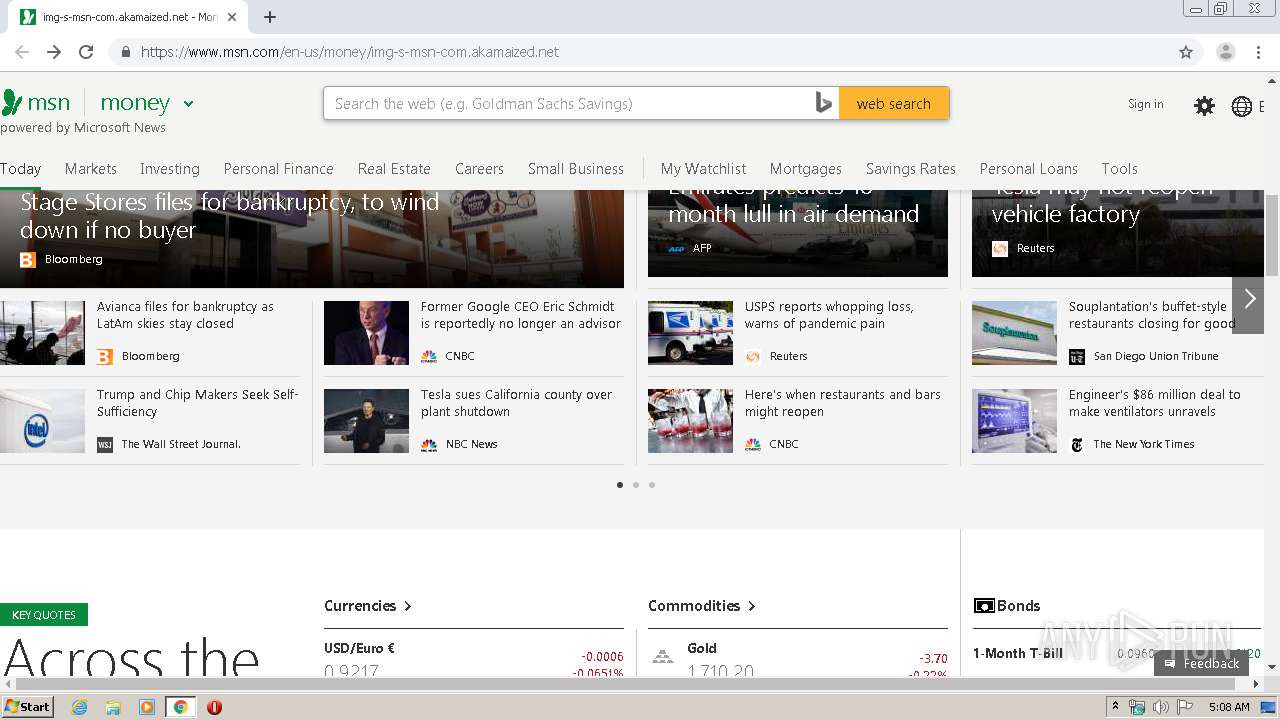Close the msn money browser tab
The width and height of the screenshot is (1280, 720).
point(232,17)
